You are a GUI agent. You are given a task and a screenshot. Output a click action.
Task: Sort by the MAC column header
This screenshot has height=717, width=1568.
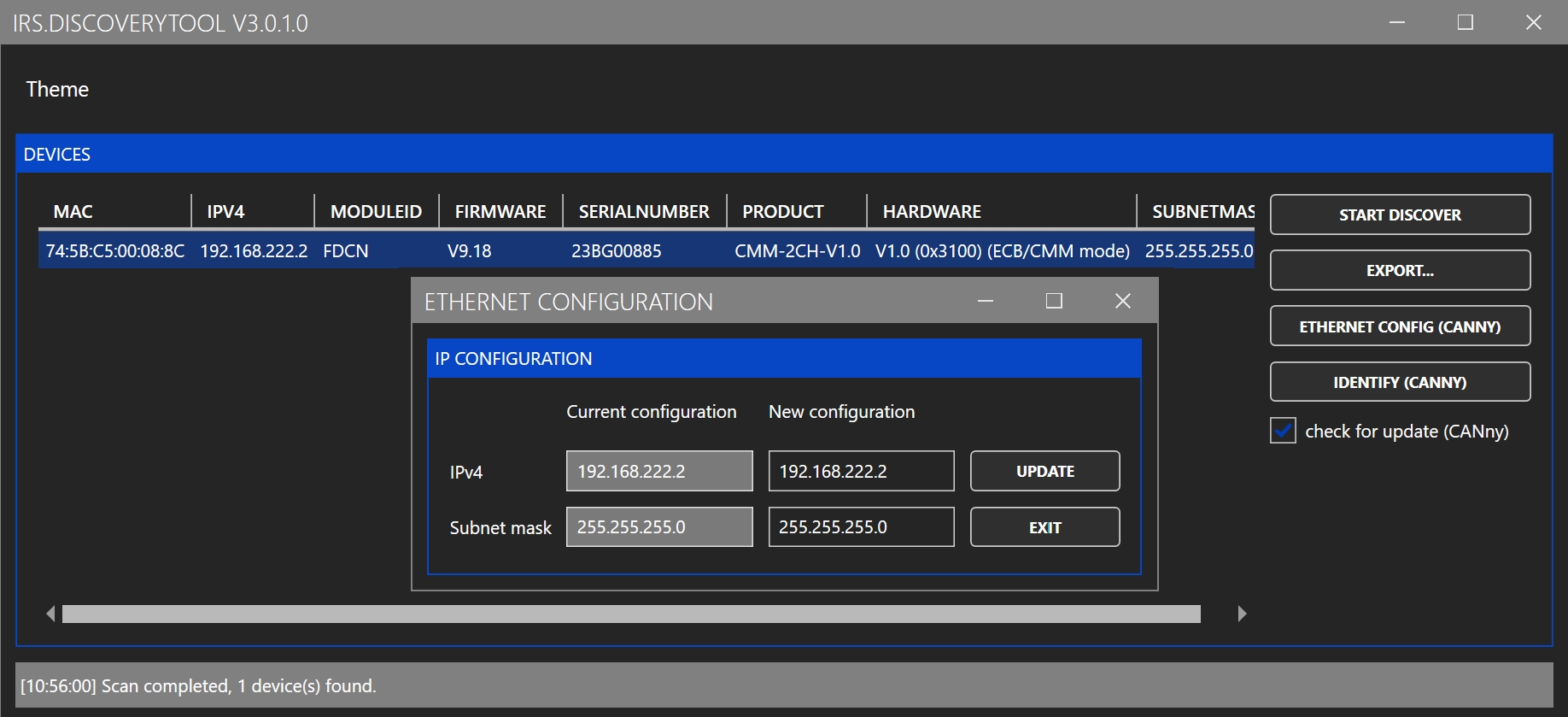tap(73, 212)
